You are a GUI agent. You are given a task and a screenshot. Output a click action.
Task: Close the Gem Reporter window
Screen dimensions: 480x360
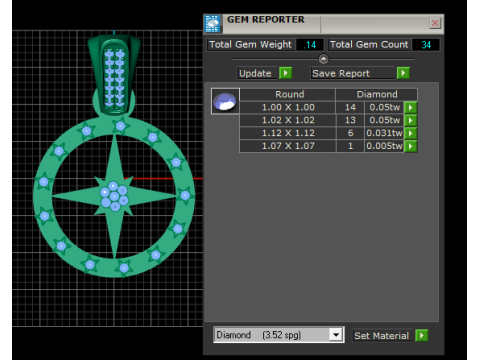[x=435, y=23]
